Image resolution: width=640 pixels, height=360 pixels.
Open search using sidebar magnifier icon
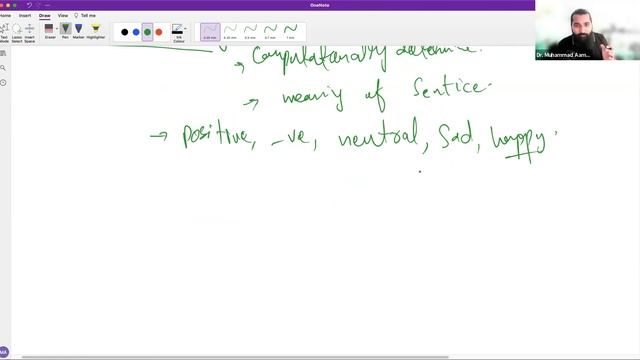click(3, 68)
